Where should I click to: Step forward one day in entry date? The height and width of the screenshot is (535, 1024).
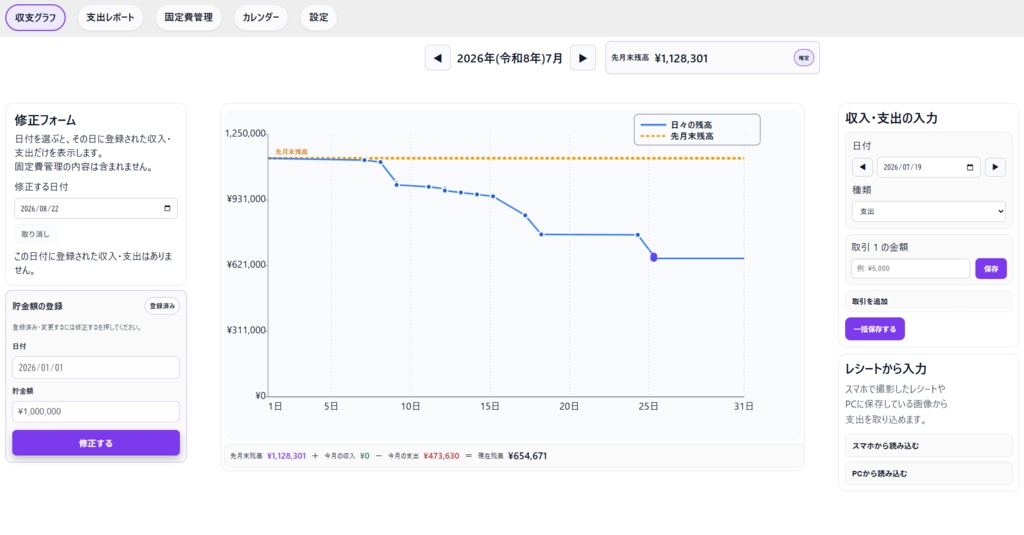(x=995, y=167)
